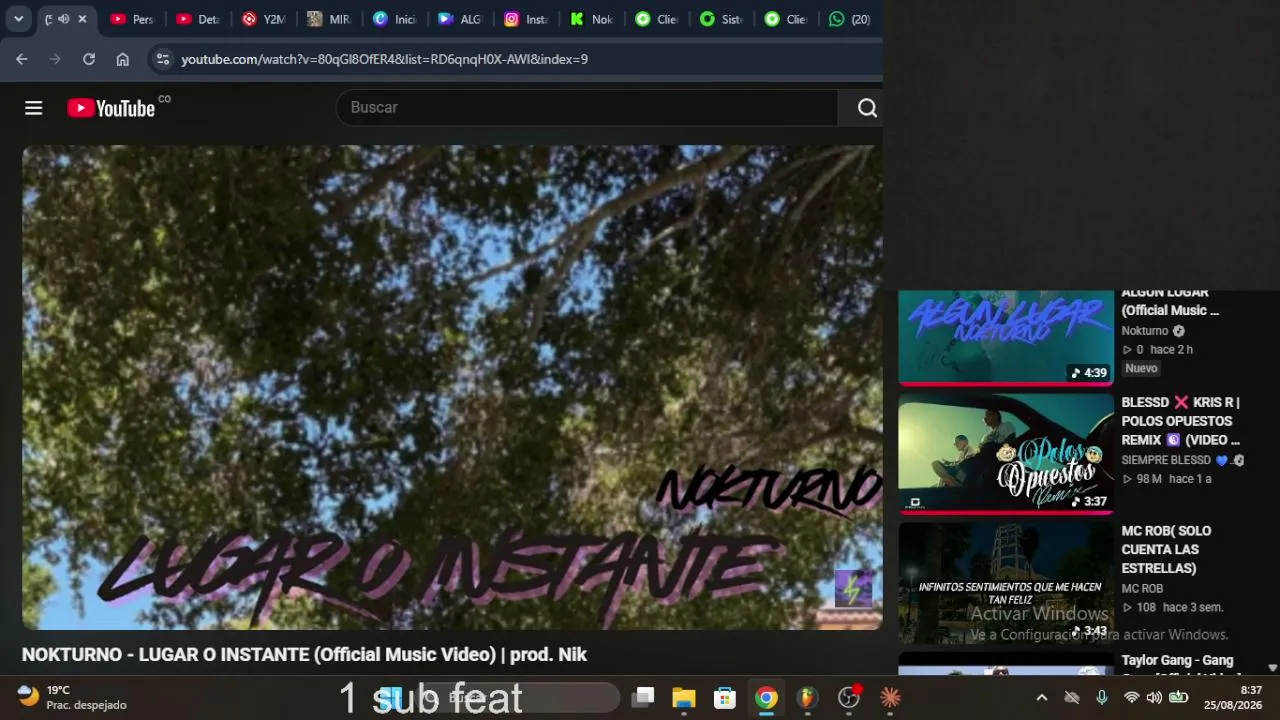Image resolution: width=1280 pixels, height=720 pixels.
Task: Open the weather widget showing 19°C
Action: coord(72,697)
